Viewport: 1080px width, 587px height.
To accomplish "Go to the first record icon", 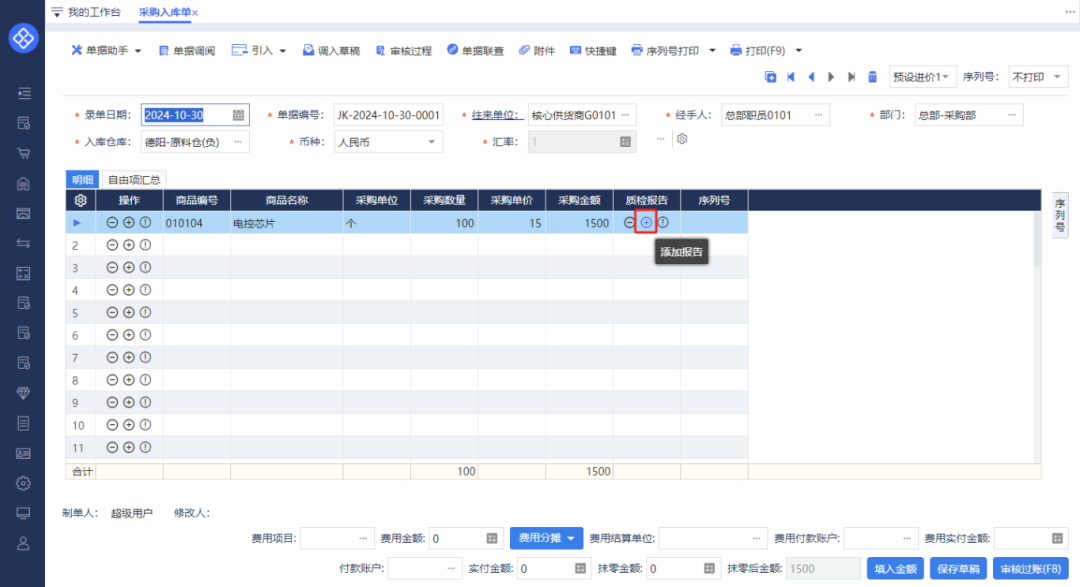I will pyautogui.click(x=791, y=76).
